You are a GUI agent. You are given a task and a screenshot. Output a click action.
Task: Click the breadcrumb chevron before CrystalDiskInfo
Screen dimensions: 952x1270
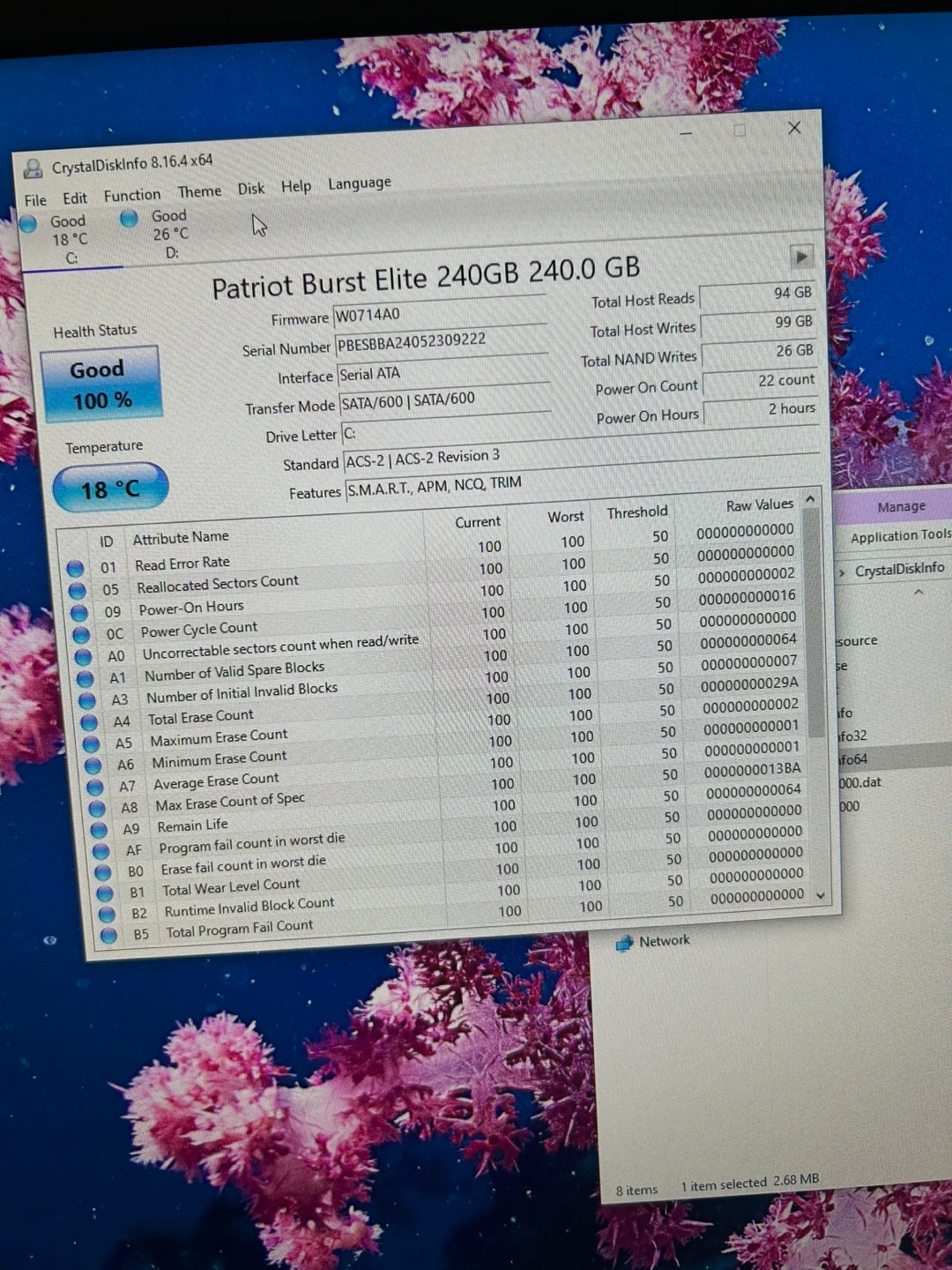842,573
